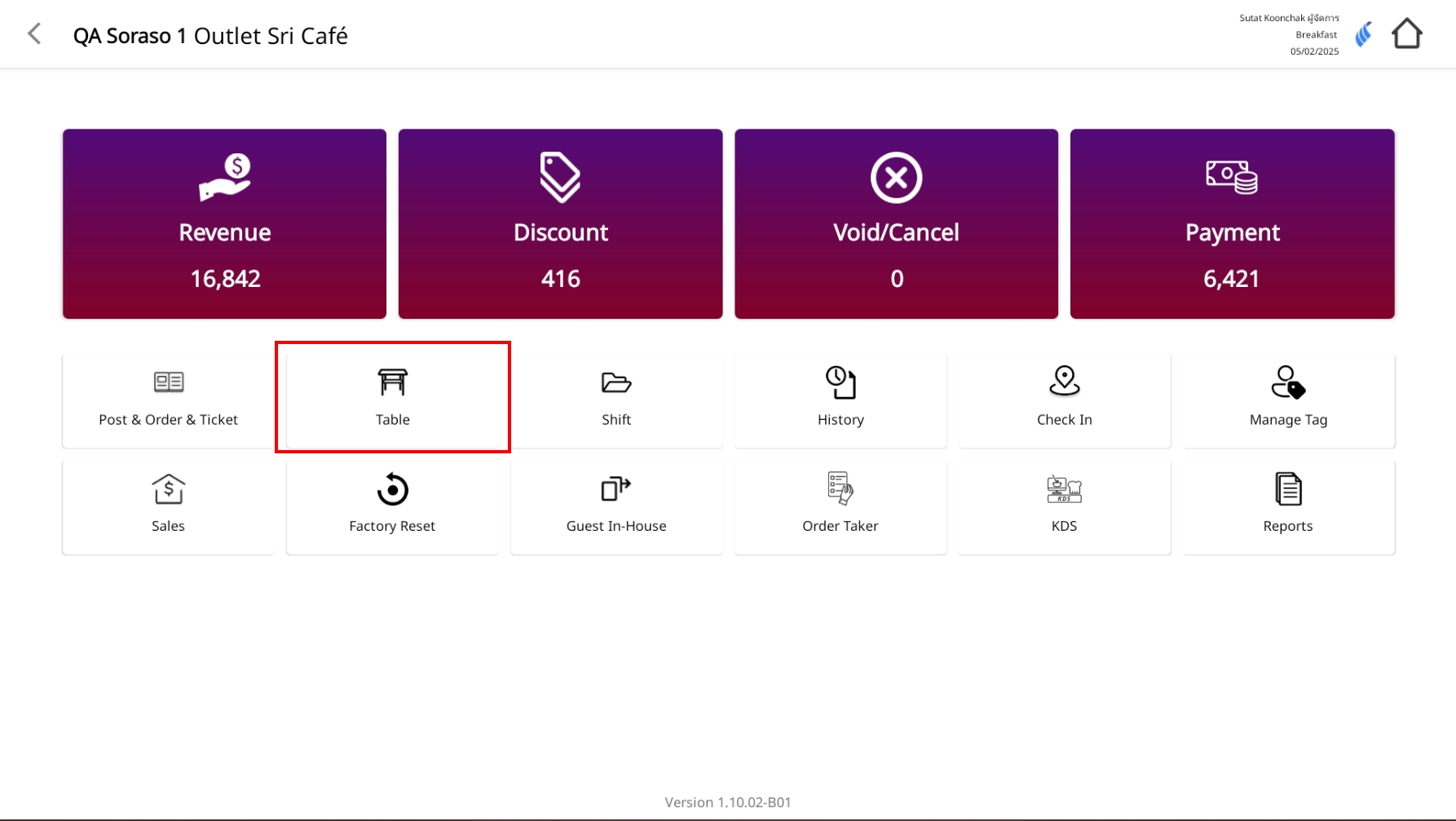The image size is (1456, 821).
Task: Open the KDS kitchen display tile
Action: tap(1064, 506)
